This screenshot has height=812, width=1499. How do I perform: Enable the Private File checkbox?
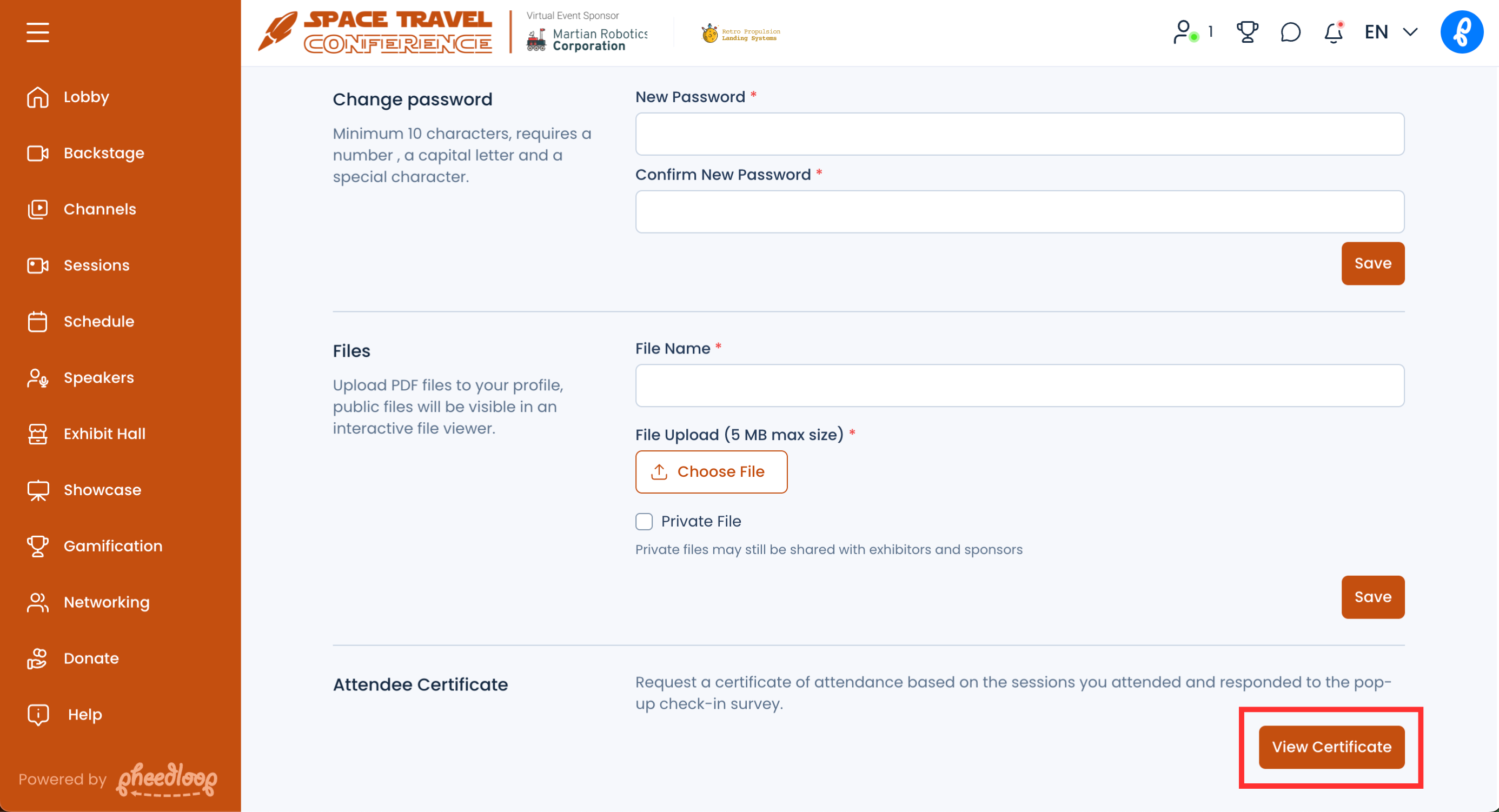[x=644, y=521]
